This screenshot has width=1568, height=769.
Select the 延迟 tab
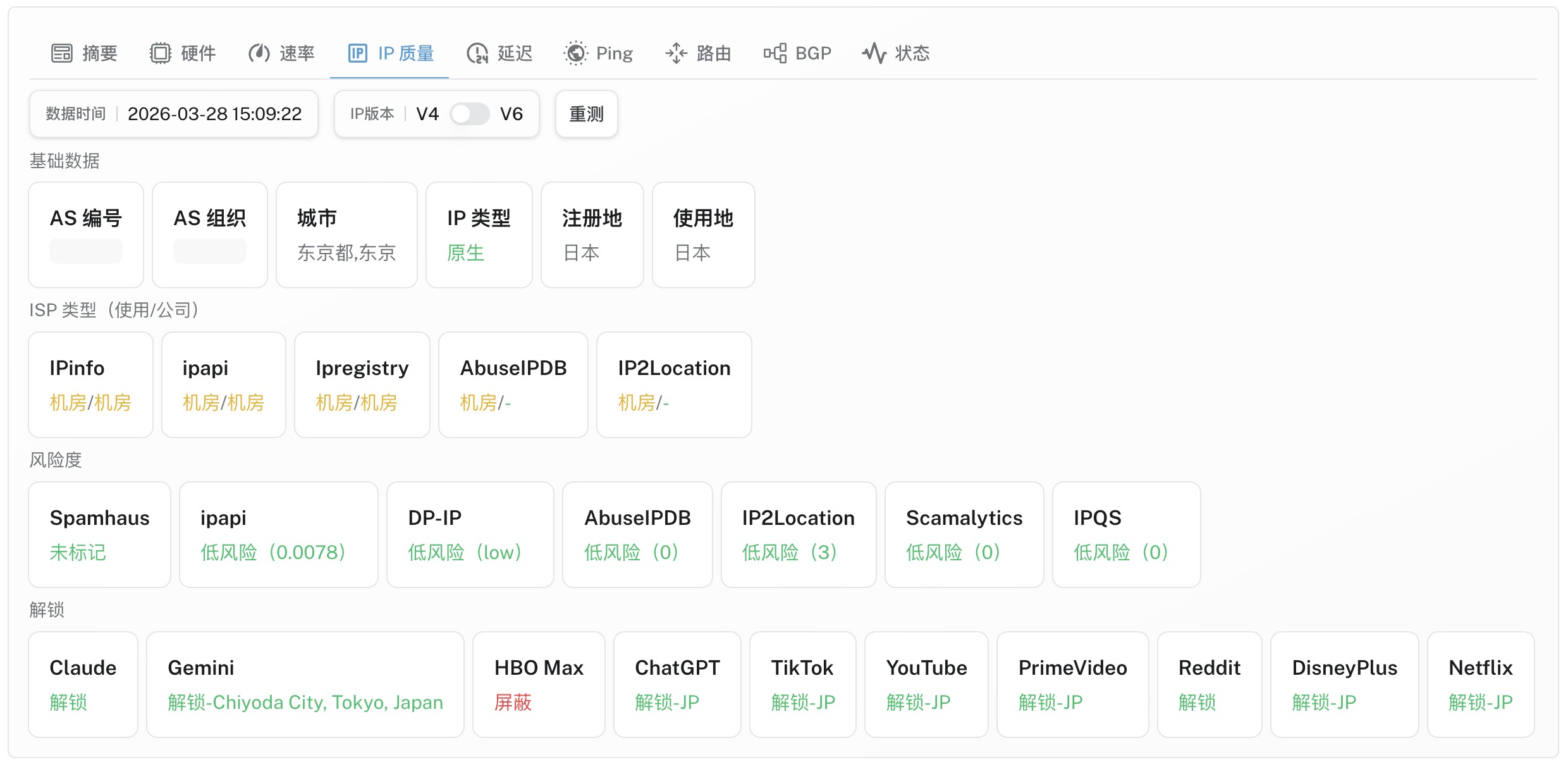pyautogui.click(x=499, y=53)
